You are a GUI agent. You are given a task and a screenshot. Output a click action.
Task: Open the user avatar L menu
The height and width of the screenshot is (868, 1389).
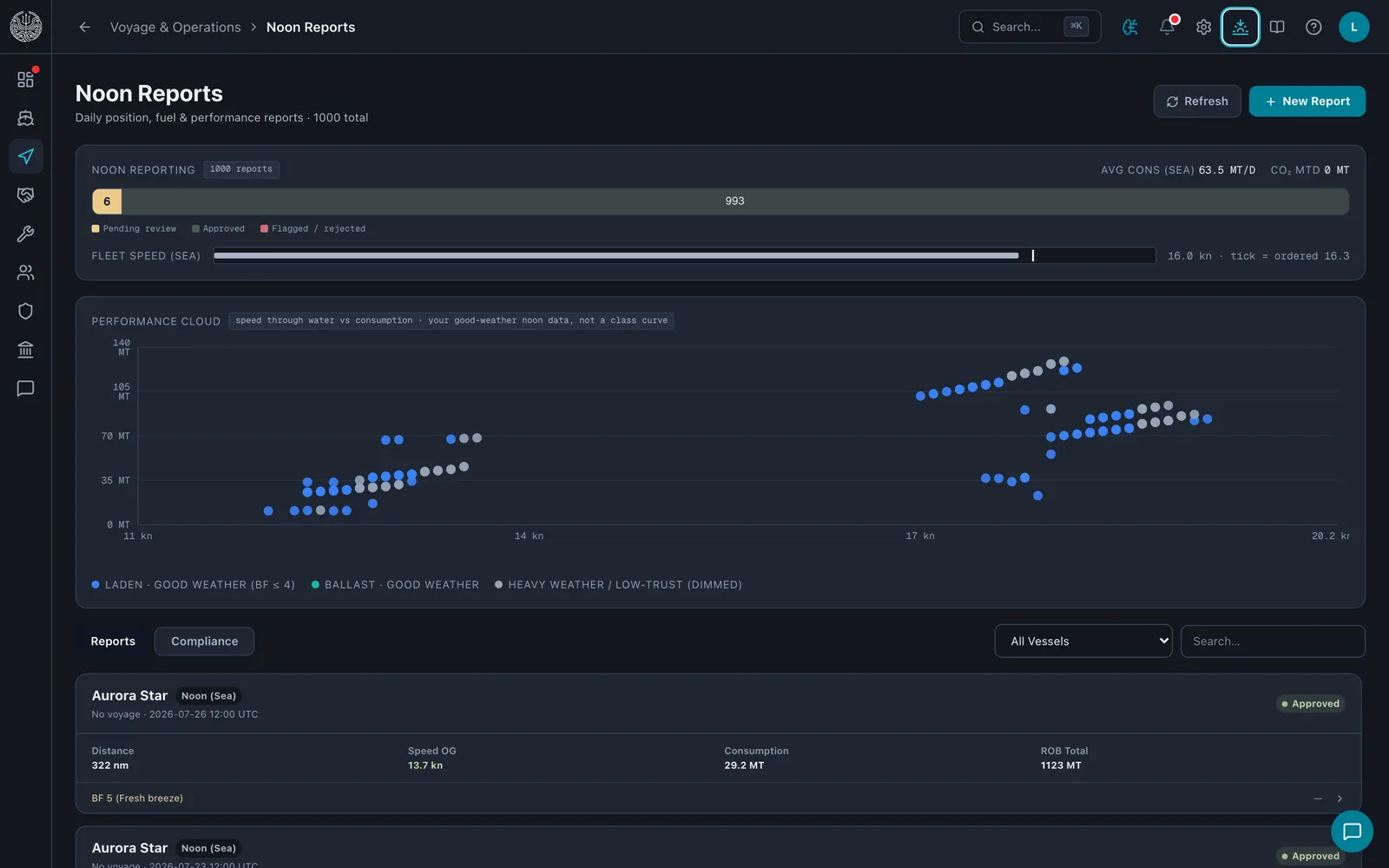[x=1353, y=27]
